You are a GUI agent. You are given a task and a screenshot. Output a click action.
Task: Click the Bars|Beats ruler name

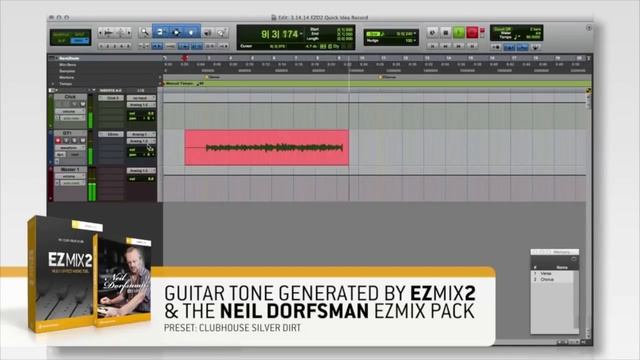click(x=68, y=58)
